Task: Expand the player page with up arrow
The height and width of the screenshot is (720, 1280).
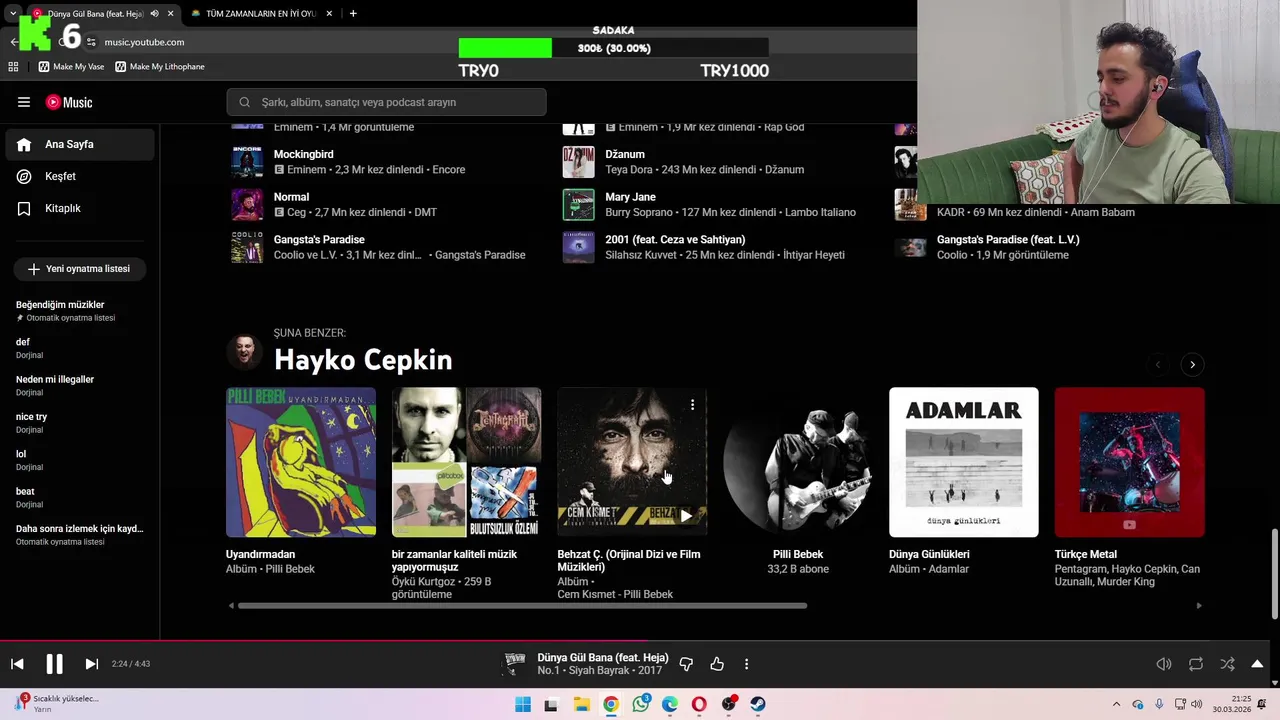Action: [1257, 664]
